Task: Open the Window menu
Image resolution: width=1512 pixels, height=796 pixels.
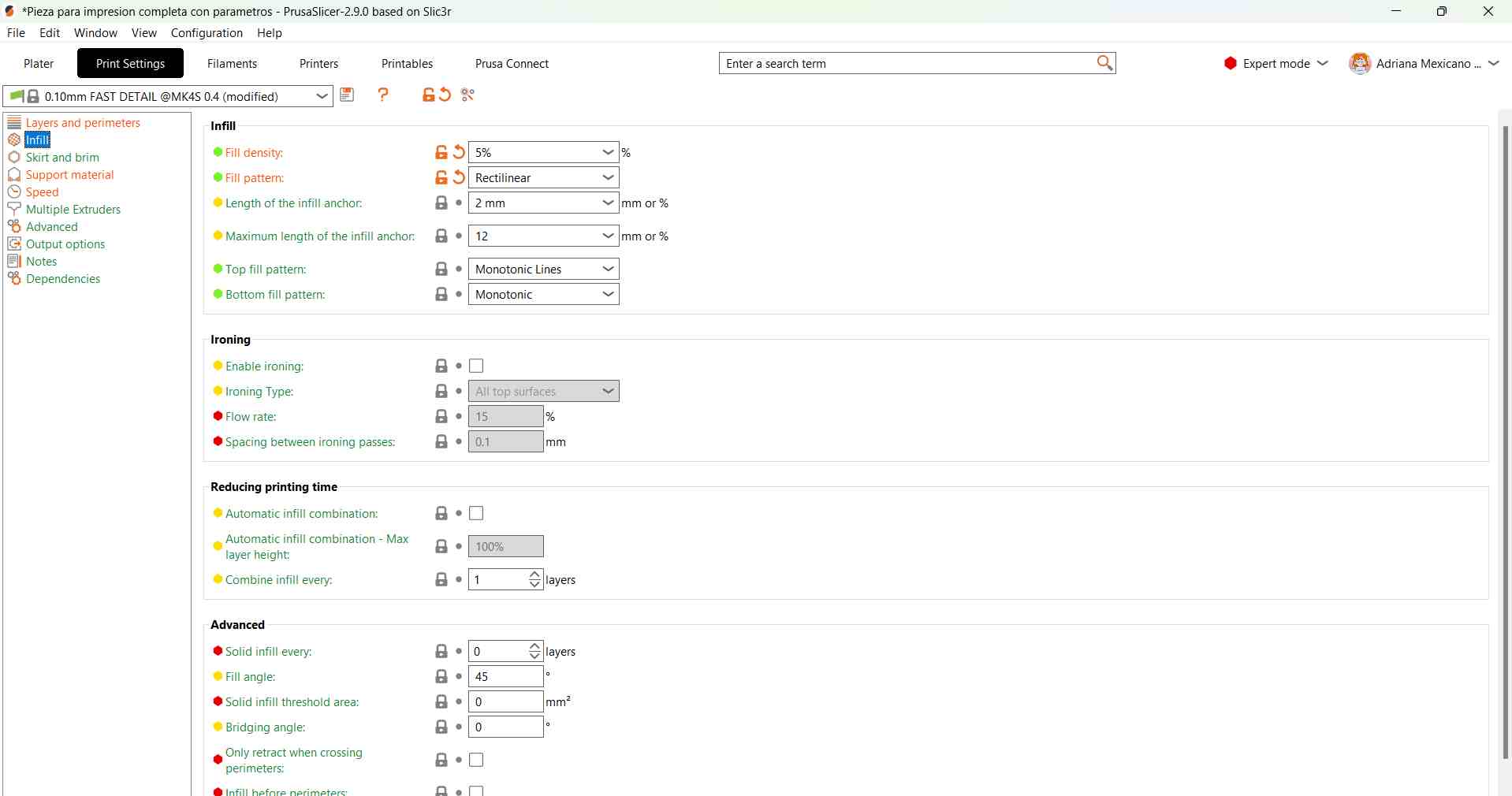Action: [x=95, y=33]
